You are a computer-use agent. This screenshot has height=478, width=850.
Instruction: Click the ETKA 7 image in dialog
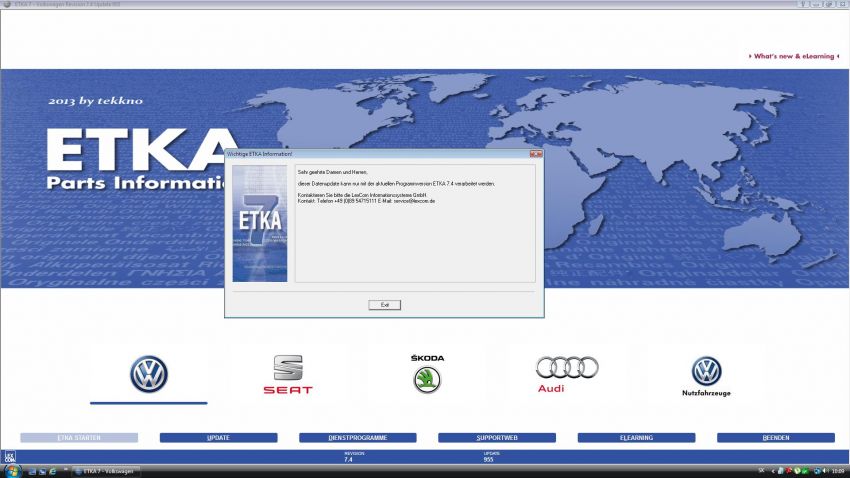click(260, 223)
